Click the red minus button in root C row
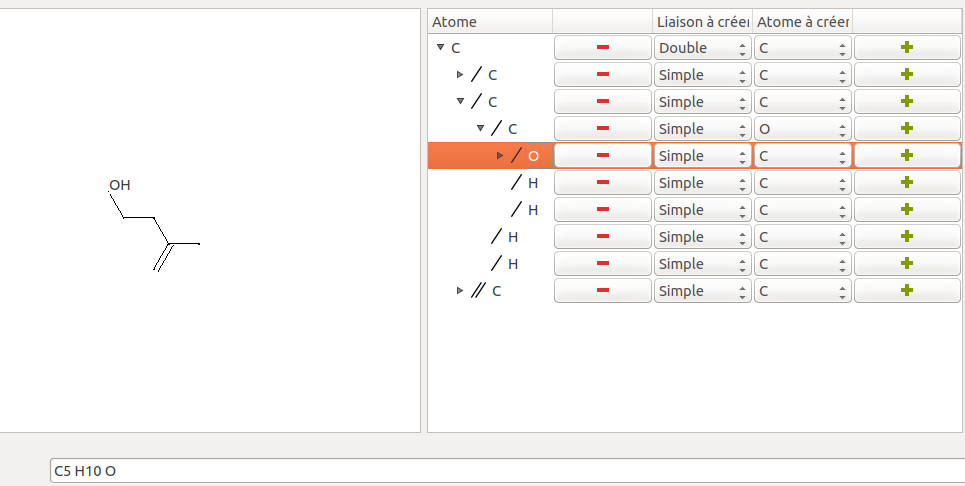The height and width of the screenshot is (486, 965). click(x=602, y=48)
